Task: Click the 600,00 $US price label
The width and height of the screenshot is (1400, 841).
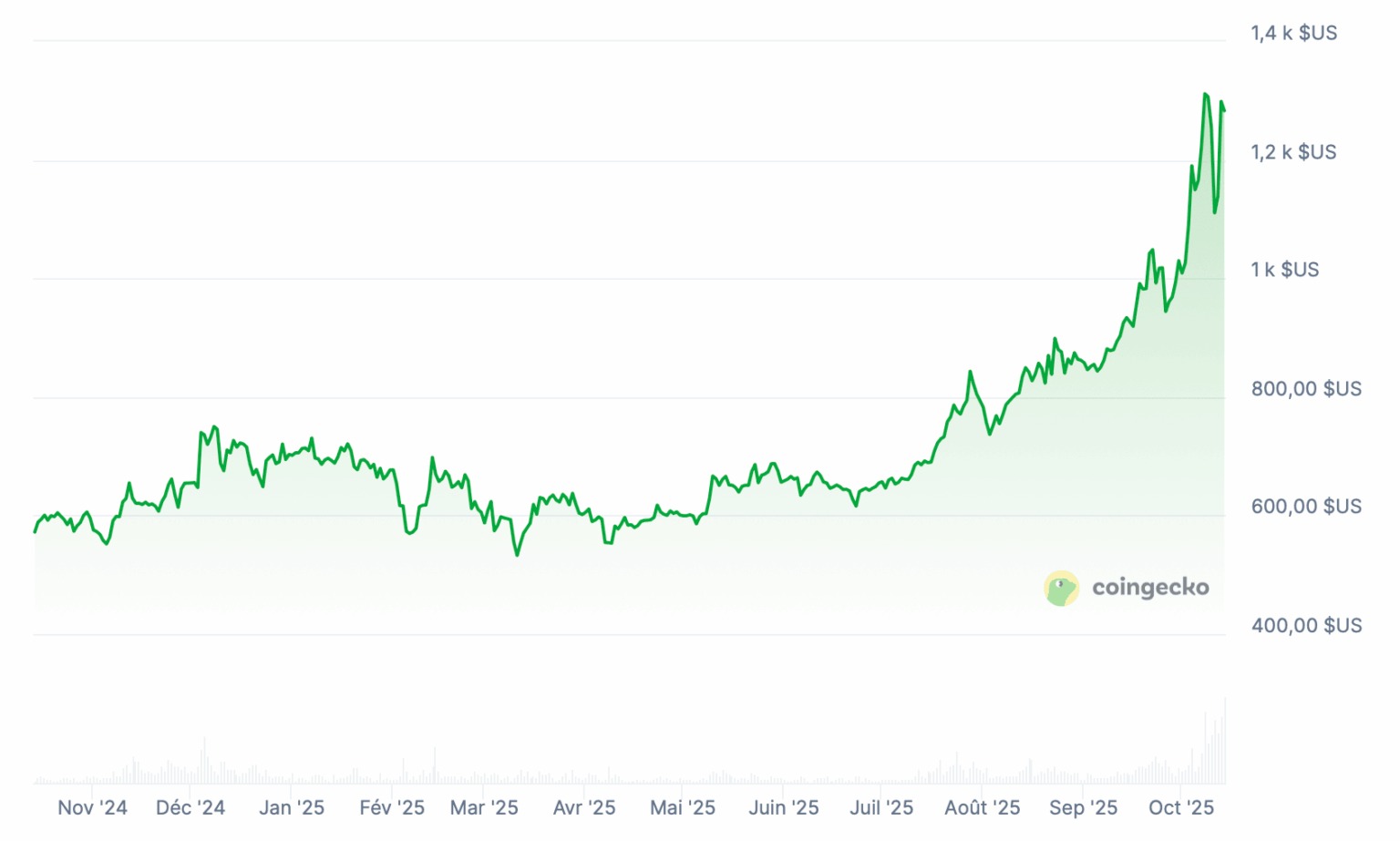Action: coord(1306,507)
